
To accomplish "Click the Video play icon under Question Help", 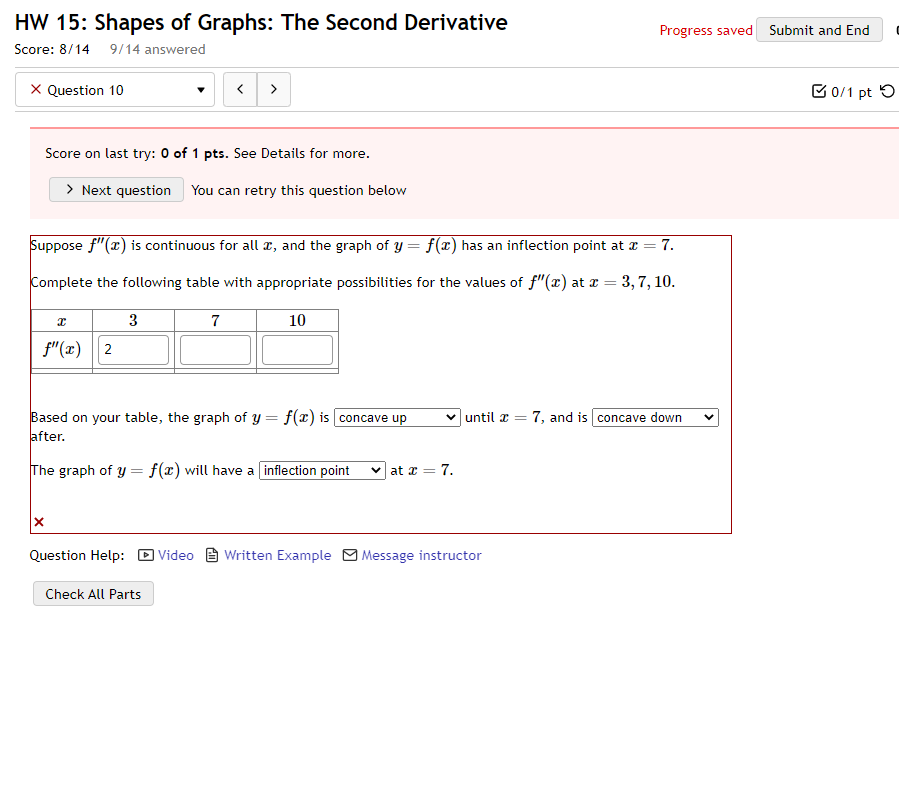I will click(146, 555).
